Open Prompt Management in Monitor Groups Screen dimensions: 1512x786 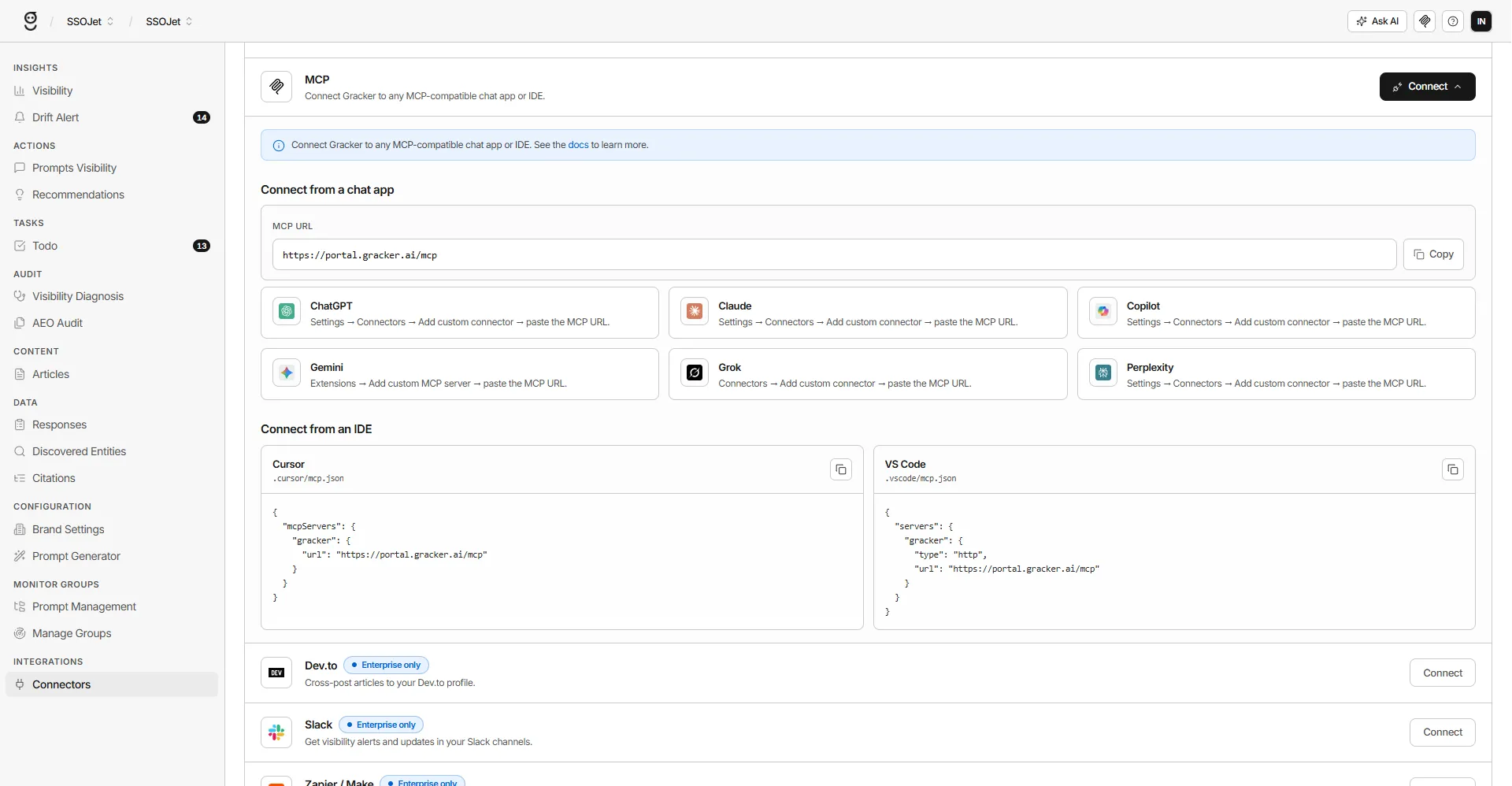112,606
